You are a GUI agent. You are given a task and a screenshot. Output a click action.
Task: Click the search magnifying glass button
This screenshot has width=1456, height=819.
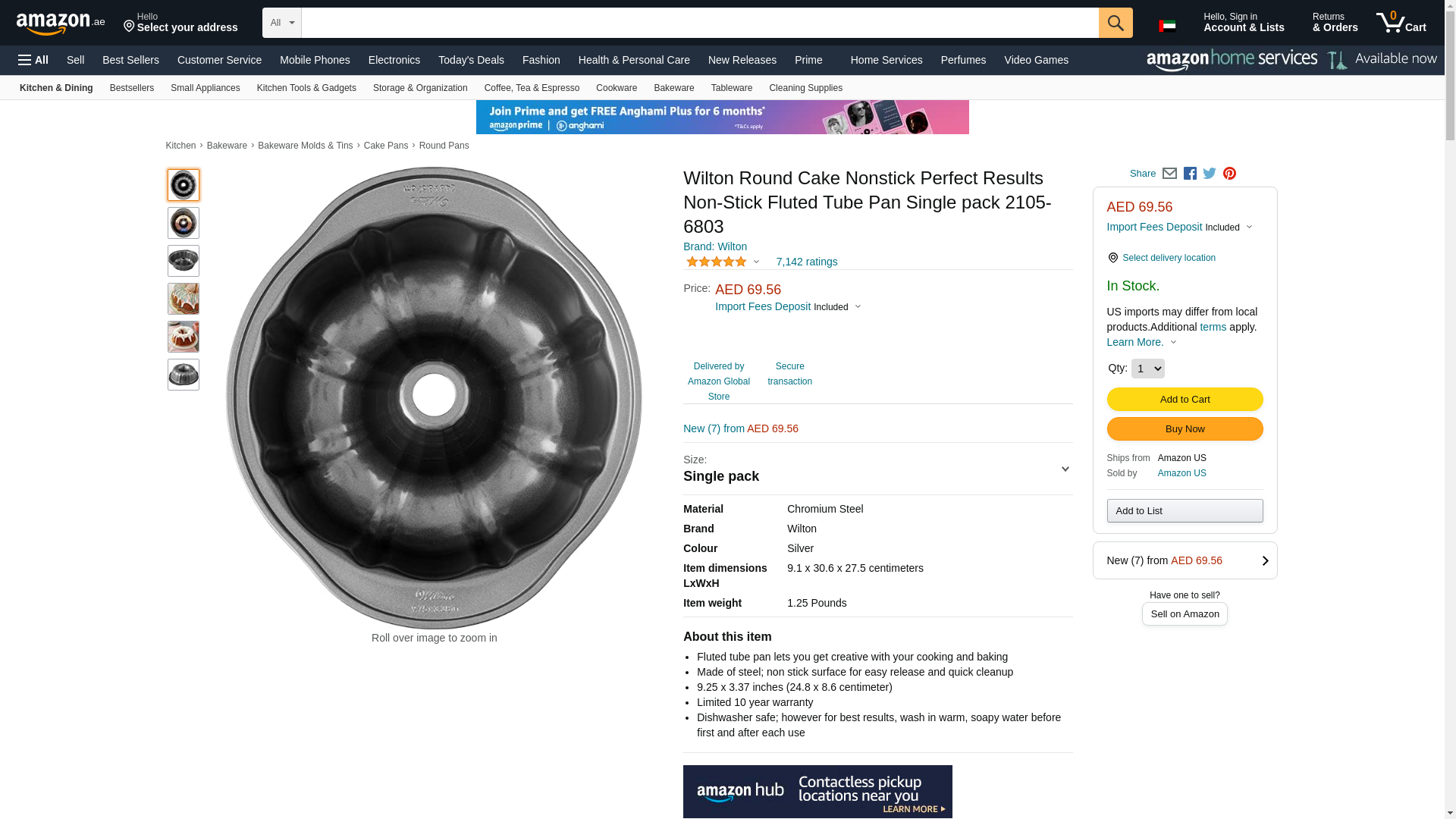point(1115,23)
